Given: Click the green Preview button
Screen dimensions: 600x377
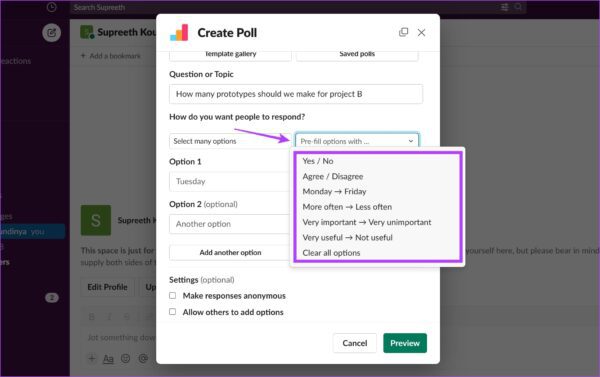Looking at the screenshot, I should tap(405, 343).
